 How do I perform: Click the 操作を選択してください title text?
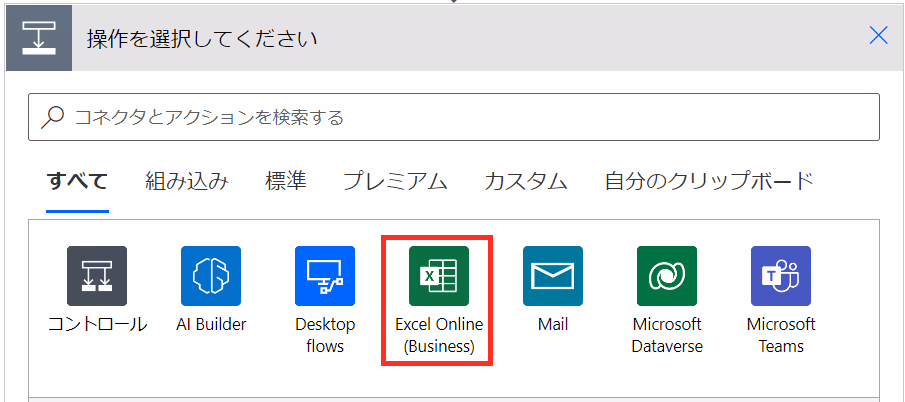pos(202,39)
